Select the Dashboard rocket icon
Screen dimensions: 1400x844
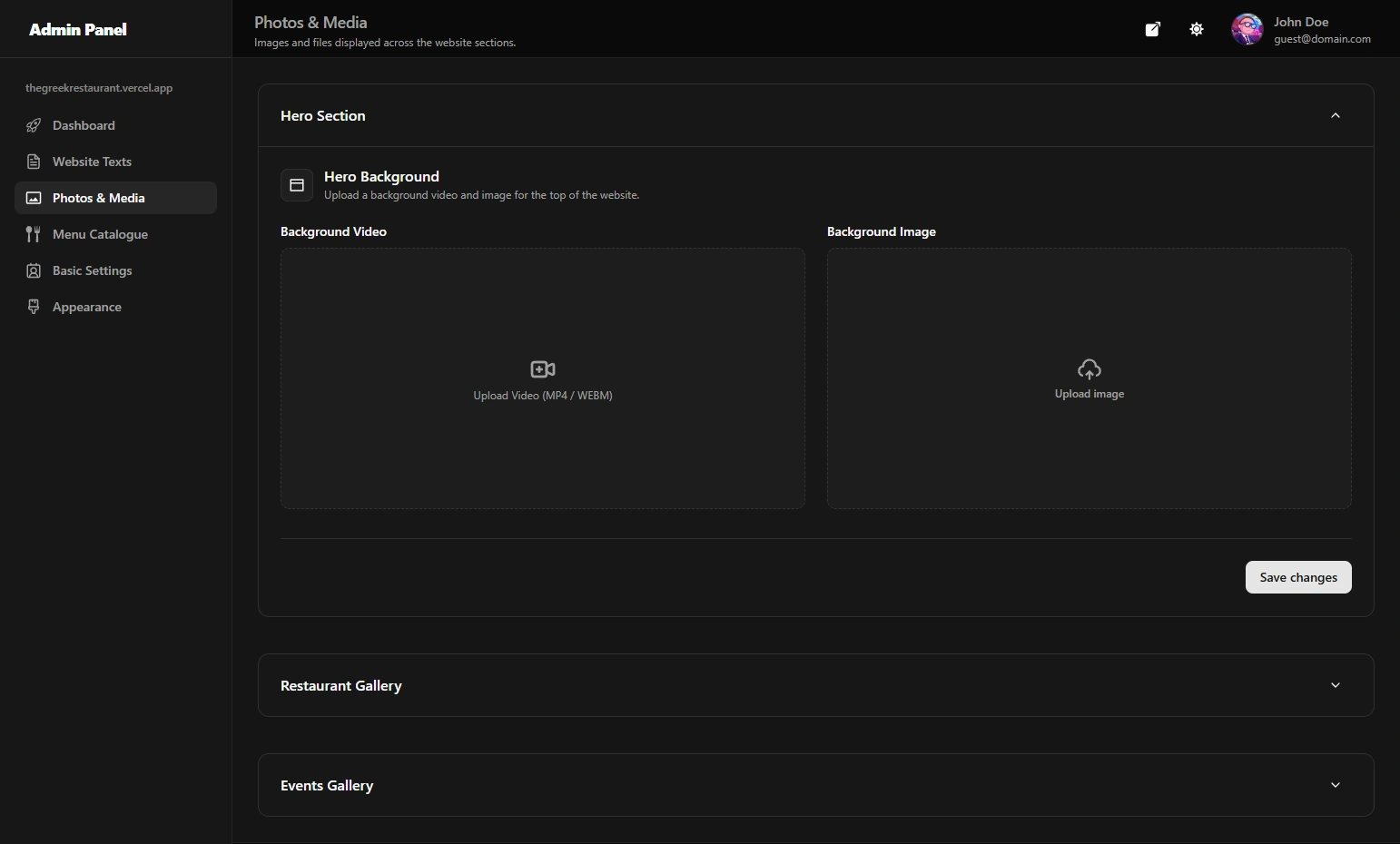pyautogui.click(x=34, y=125)
